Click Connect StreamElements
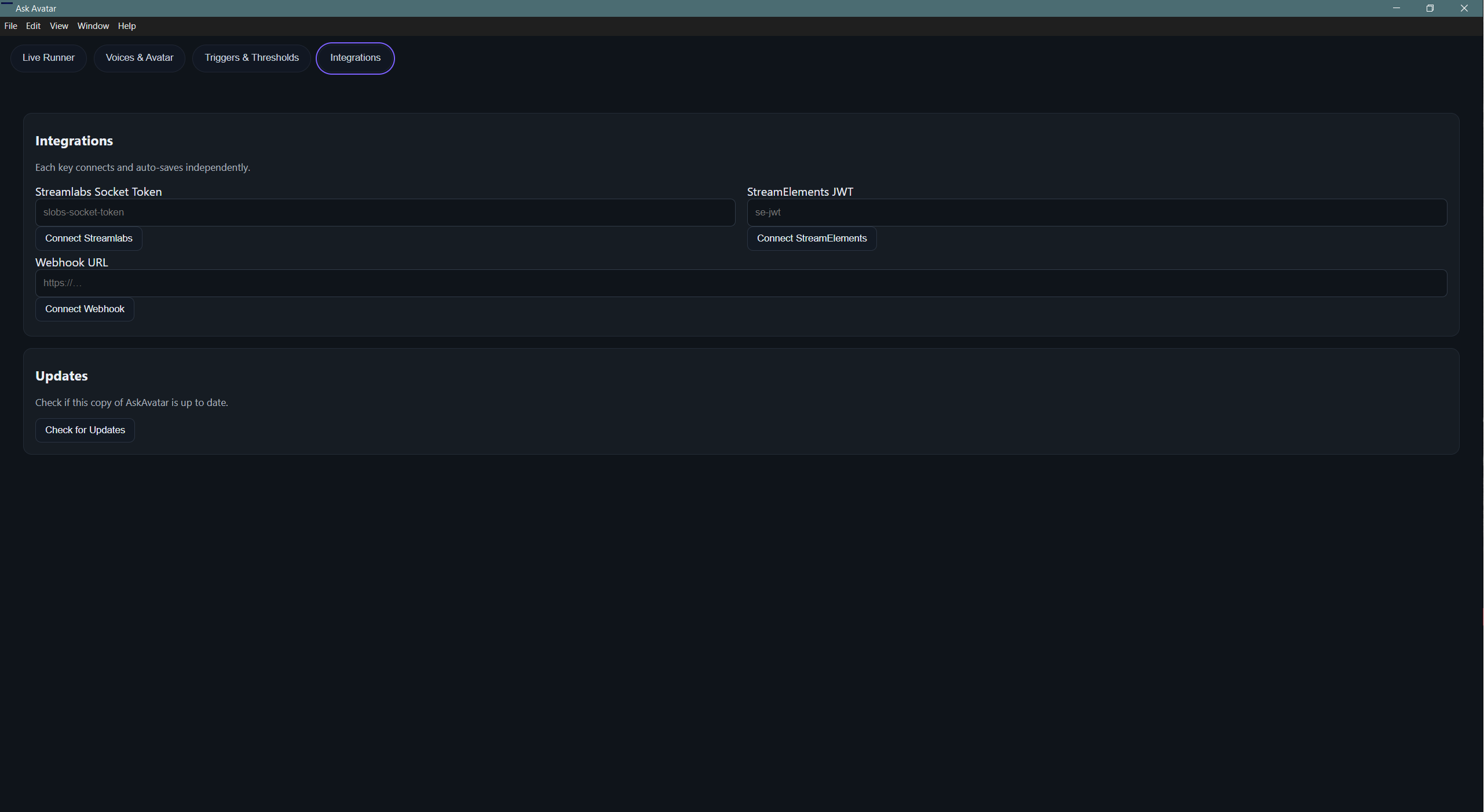Viewport: 1484px width, 812px height. point(811,238)
